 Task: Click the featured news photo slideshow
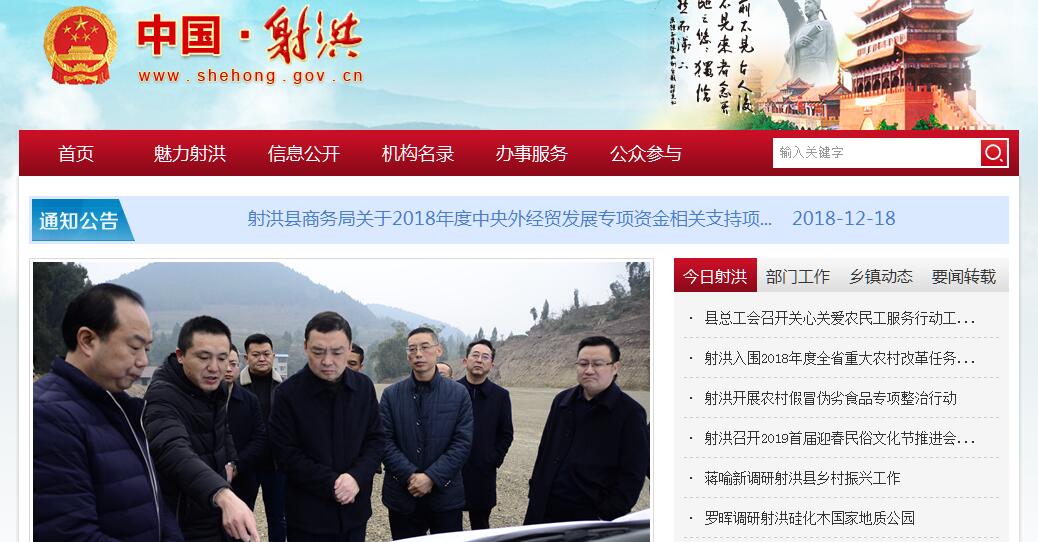tap(341, 402)
